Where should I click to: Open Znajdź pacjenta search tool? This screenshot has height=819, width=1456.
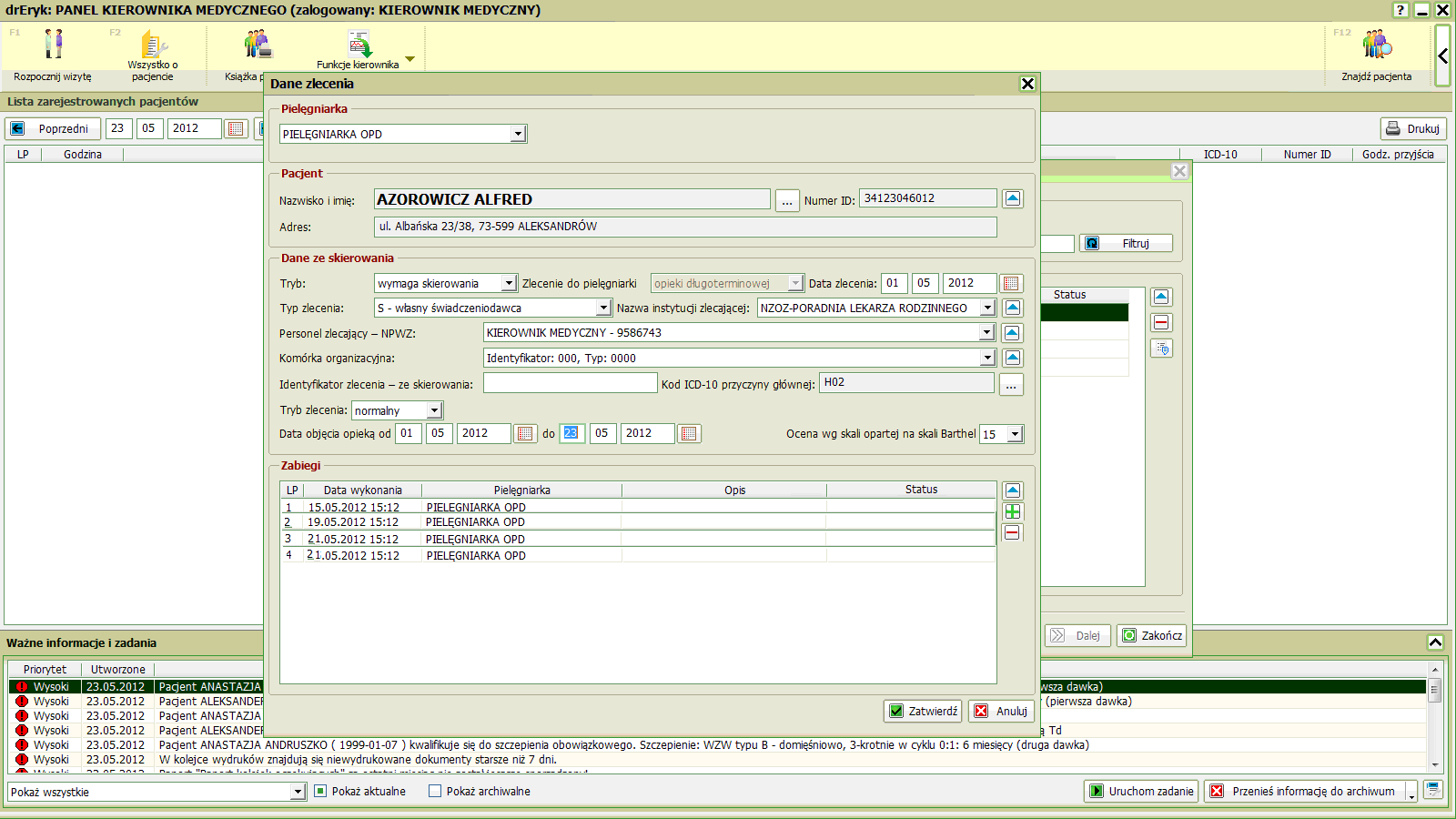pos(1377,44)
